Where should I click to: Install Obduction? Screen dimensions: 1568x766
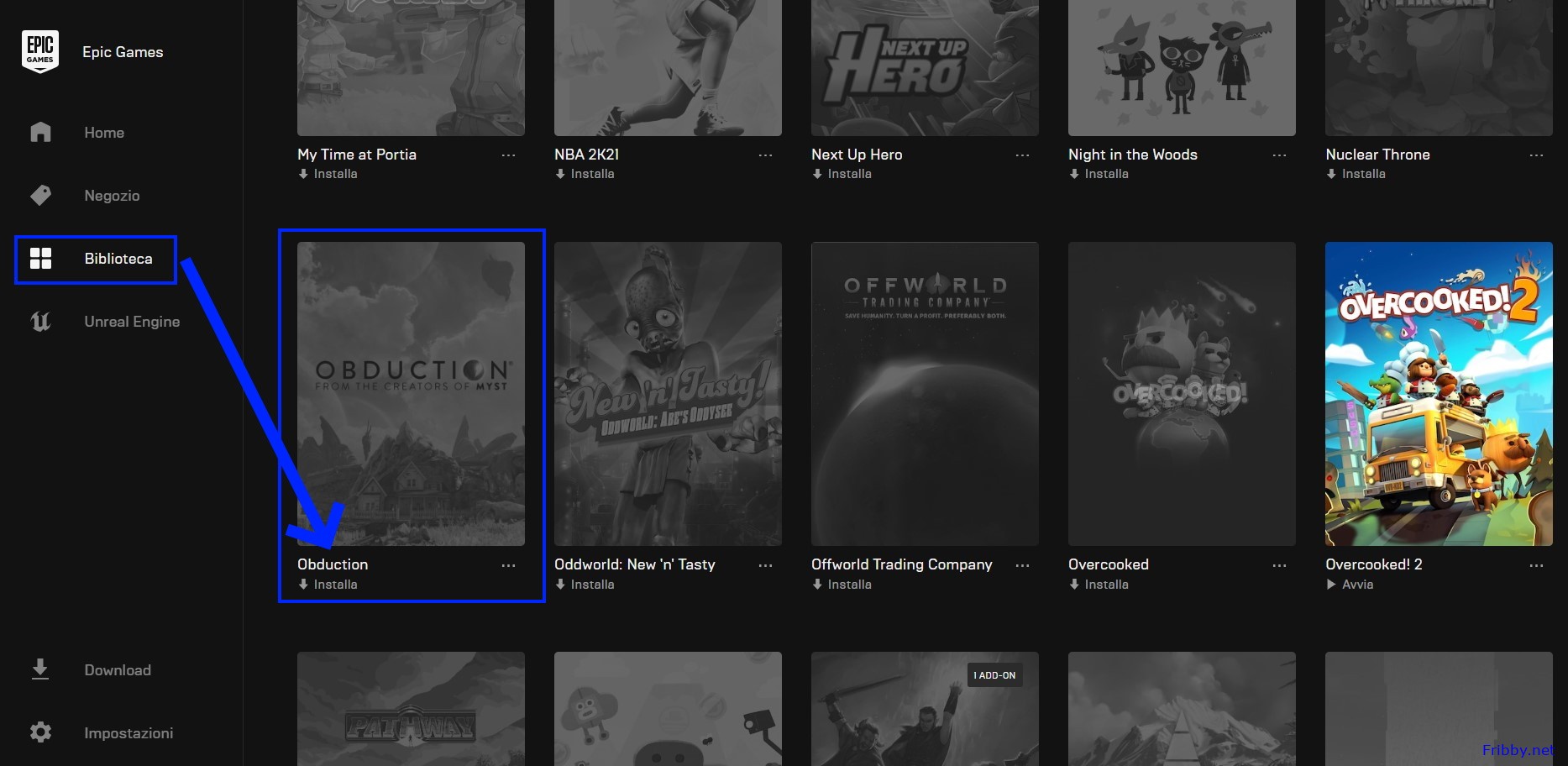click(x=328, y=585)
